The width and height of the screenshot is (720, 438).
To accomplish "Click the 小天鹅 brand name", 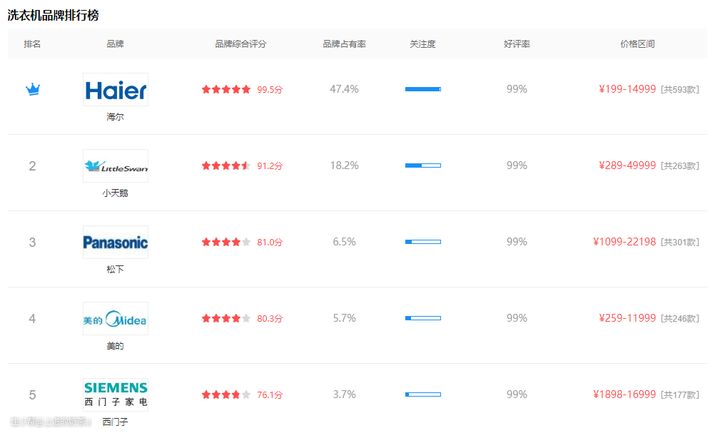I will pyautogui.click(x=115, y=193).
